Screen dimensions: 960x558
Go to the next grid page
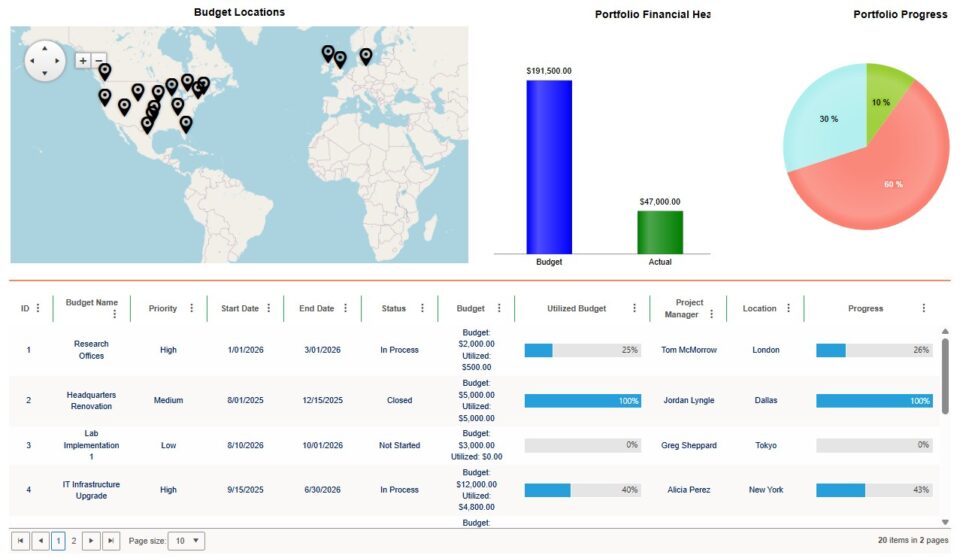tap(92, 541)
